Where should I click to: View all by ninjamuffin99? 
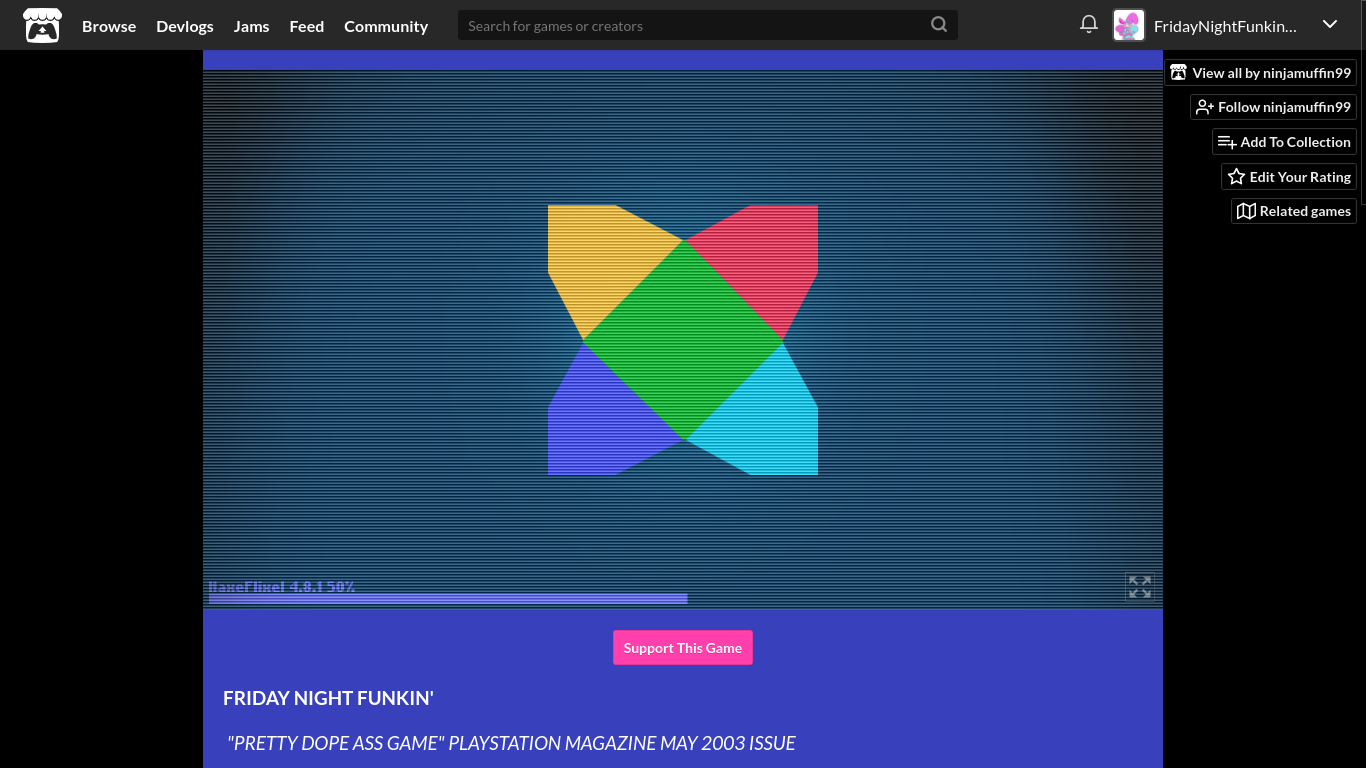click(x=1261, y=73)
